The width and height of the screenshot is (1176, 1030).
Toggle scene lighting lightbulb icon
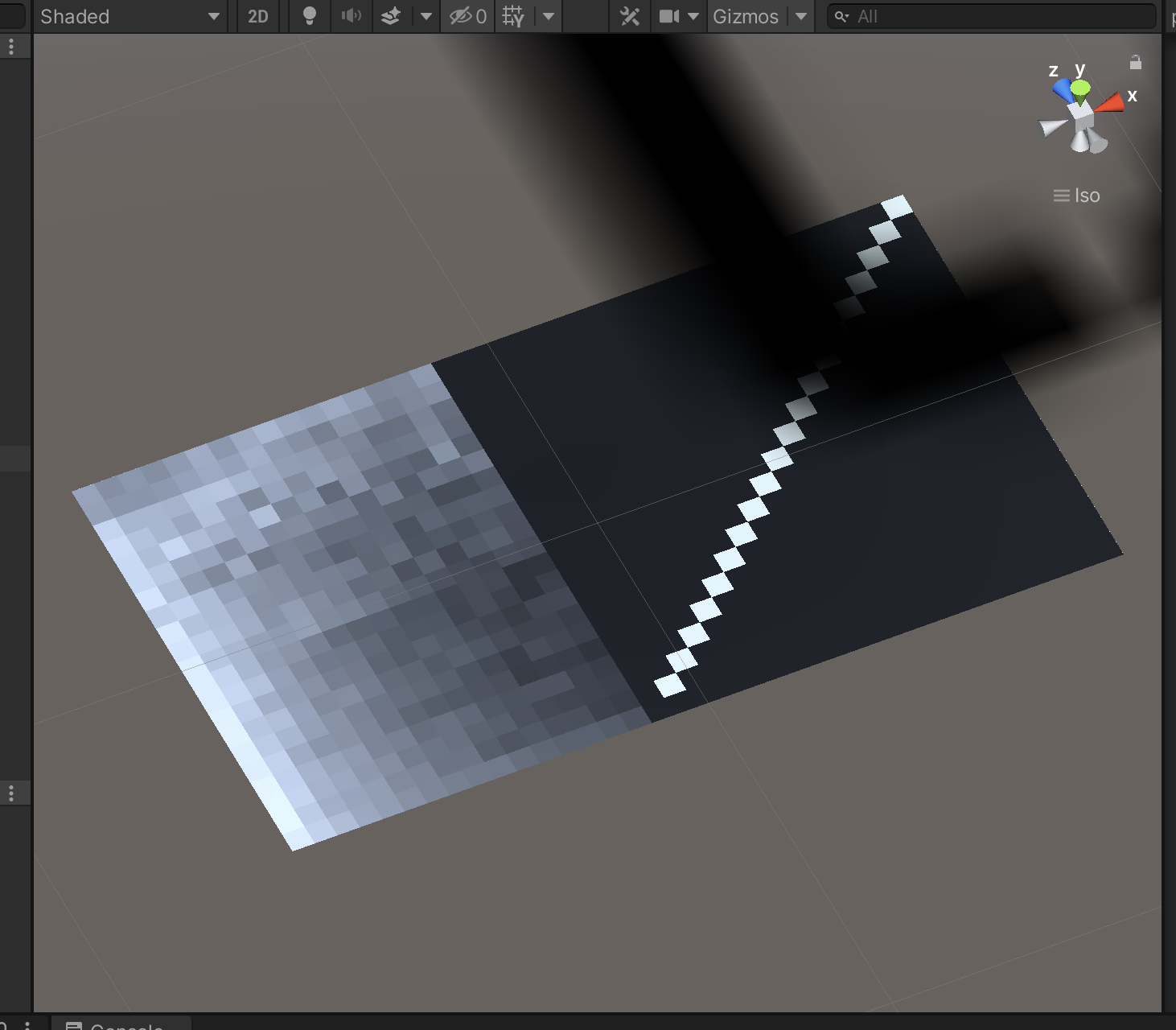pos(309,17)
